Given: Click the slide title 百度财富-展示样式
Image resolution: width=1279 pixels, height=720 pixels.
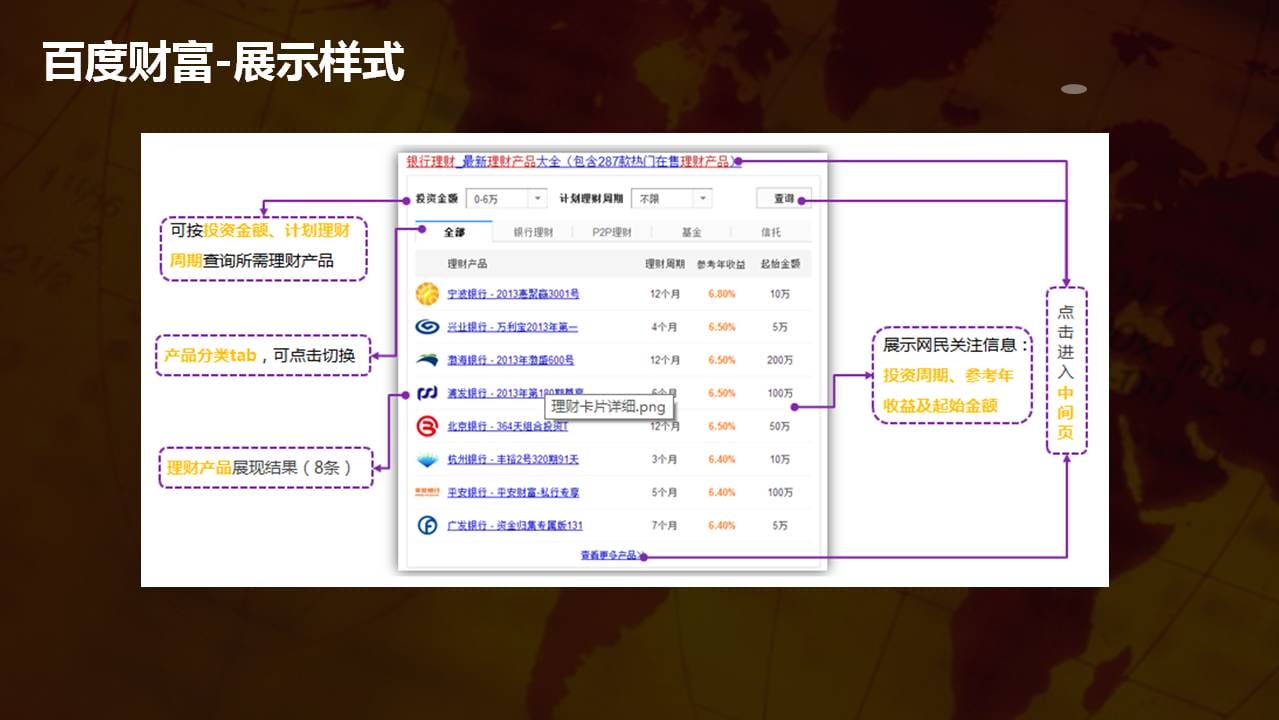Looking at the screenshot, I should click(224, 62).
